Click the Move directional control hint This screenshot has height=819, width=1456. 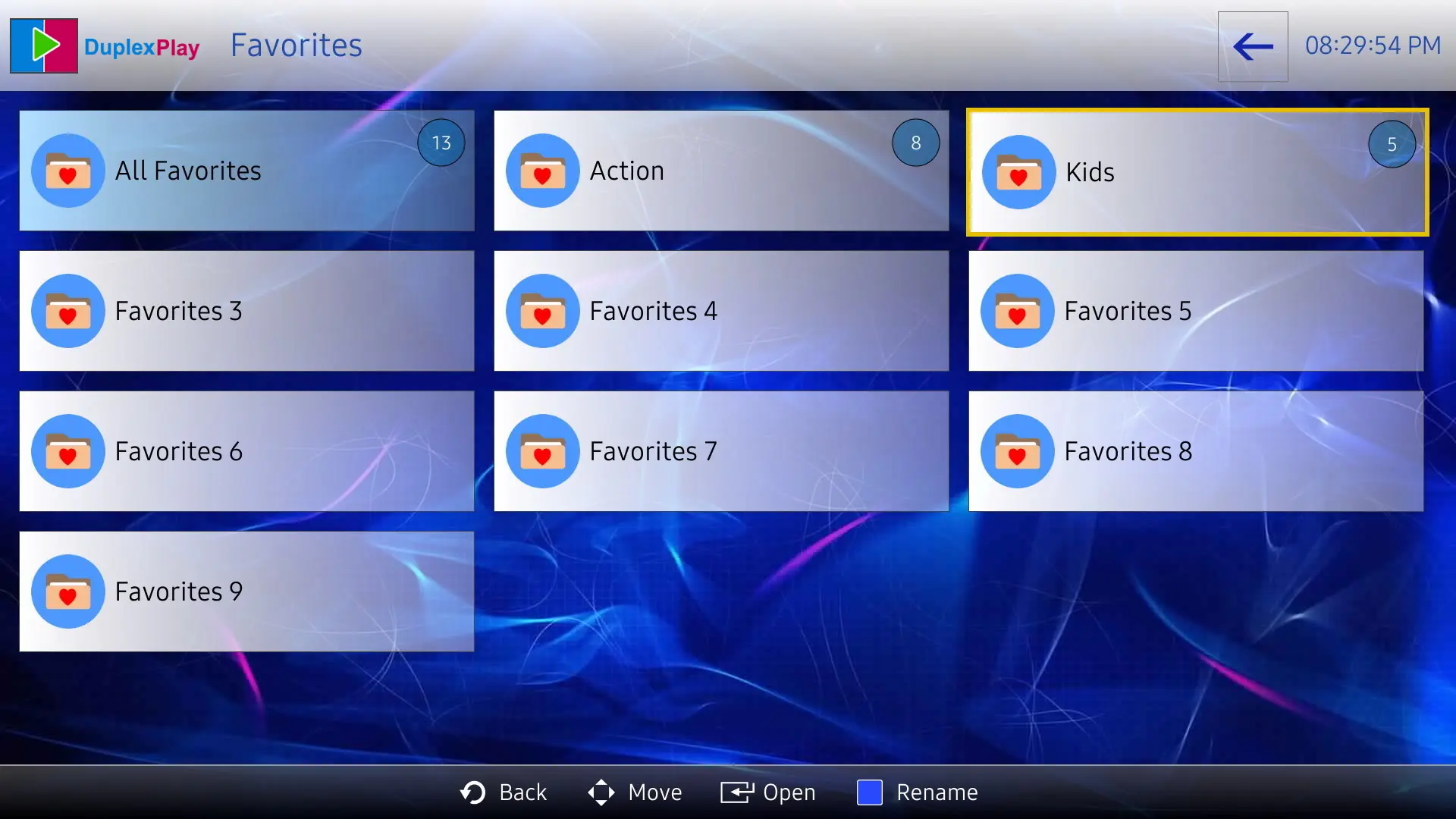635,792
